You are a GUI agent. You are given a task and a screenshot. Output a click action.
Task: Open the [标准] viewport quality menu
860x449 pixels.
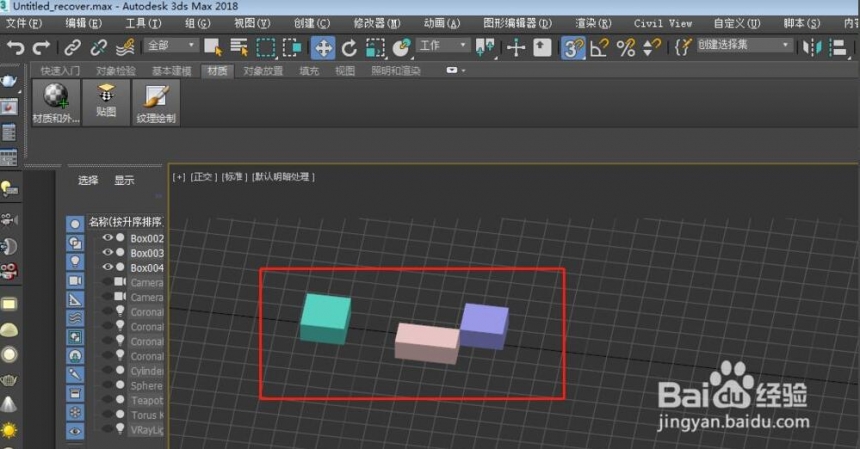[235, 177]
